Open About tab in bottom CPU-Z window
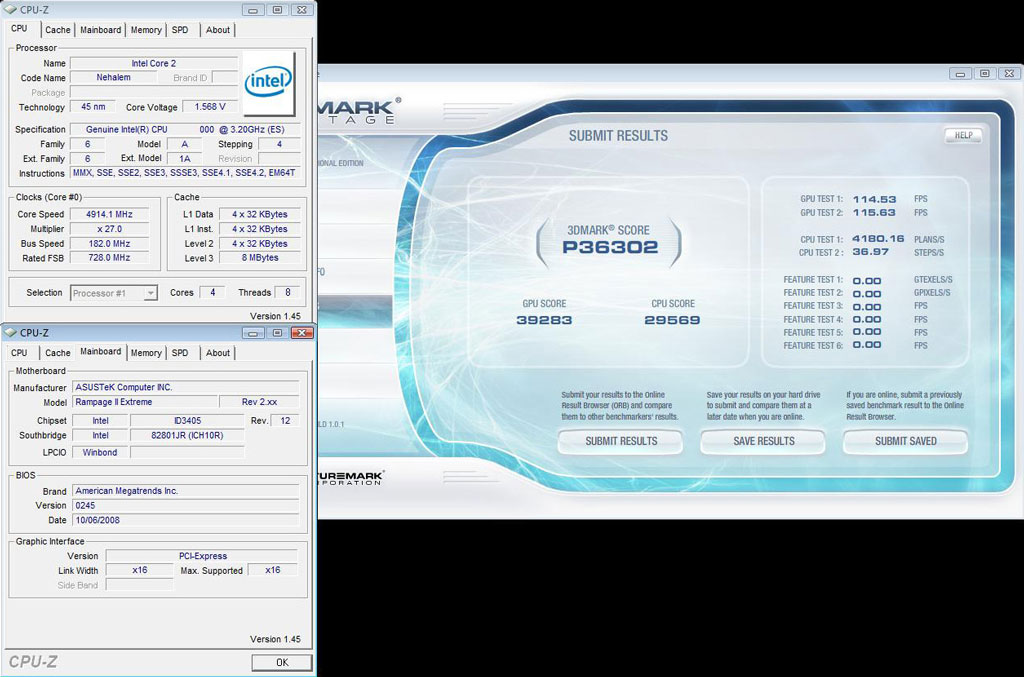The image size is (1024, 677). pos(217,353)
